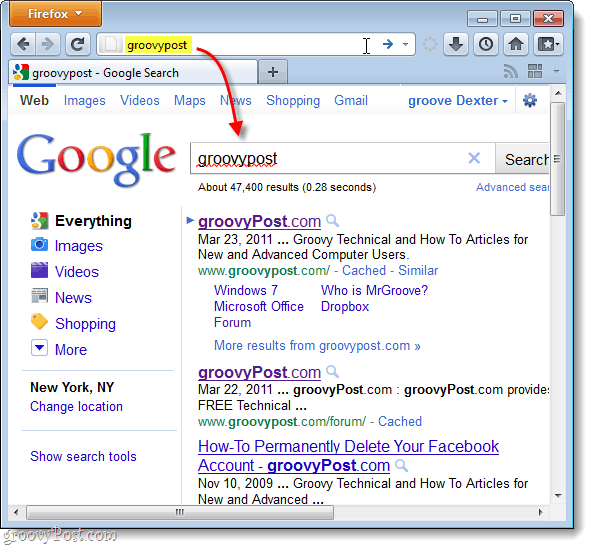Open the Firefox application menu
Screen dimensions: 594x549
coord(55,14)
